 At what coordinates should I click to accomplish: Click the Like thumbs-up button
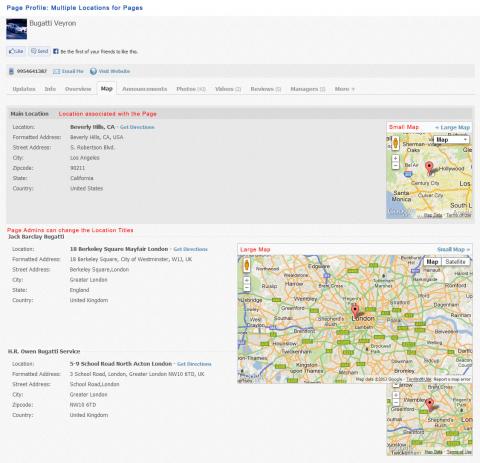coord(16,51)
